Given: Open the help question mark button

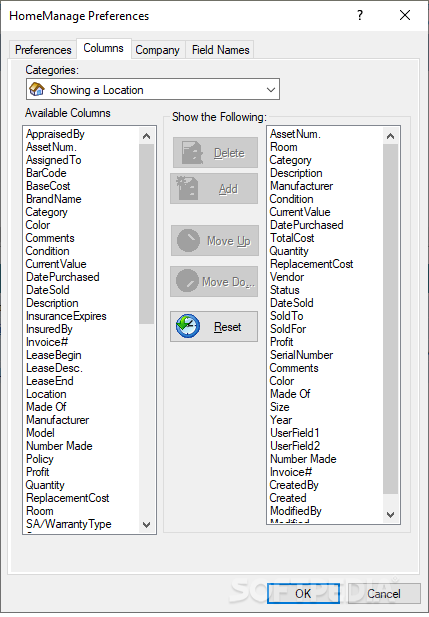Looking at the screenshot, I should tap(360, 15).
